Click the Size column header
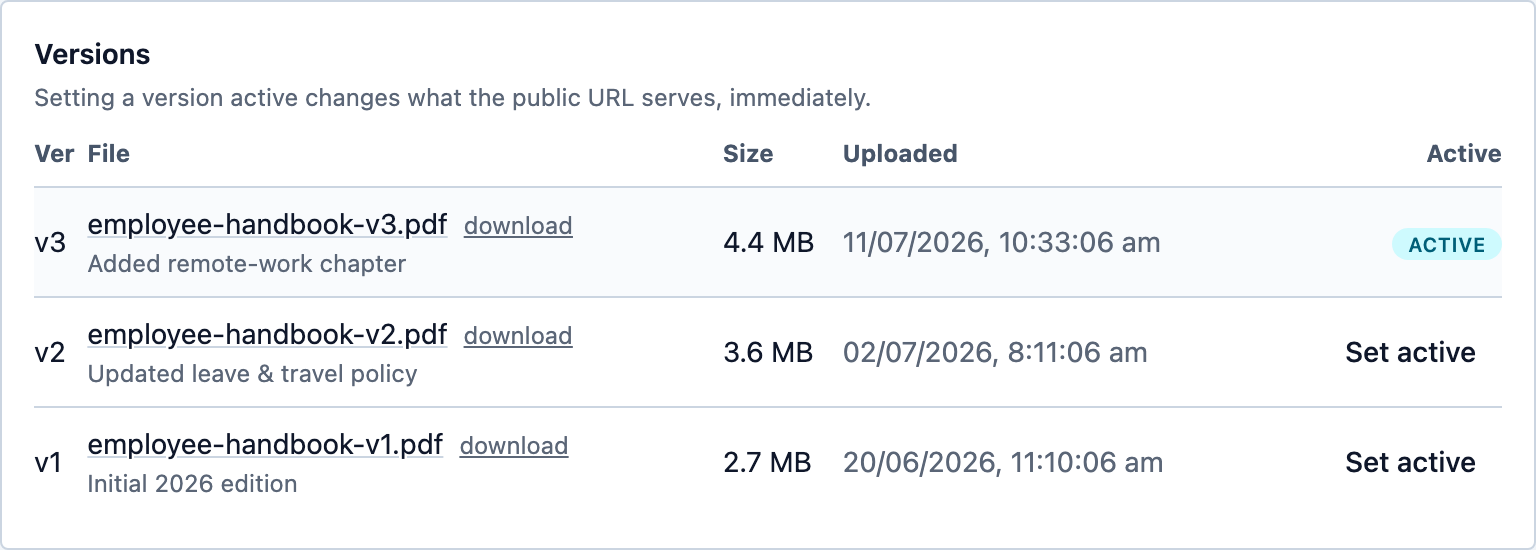 coord(748,154)
